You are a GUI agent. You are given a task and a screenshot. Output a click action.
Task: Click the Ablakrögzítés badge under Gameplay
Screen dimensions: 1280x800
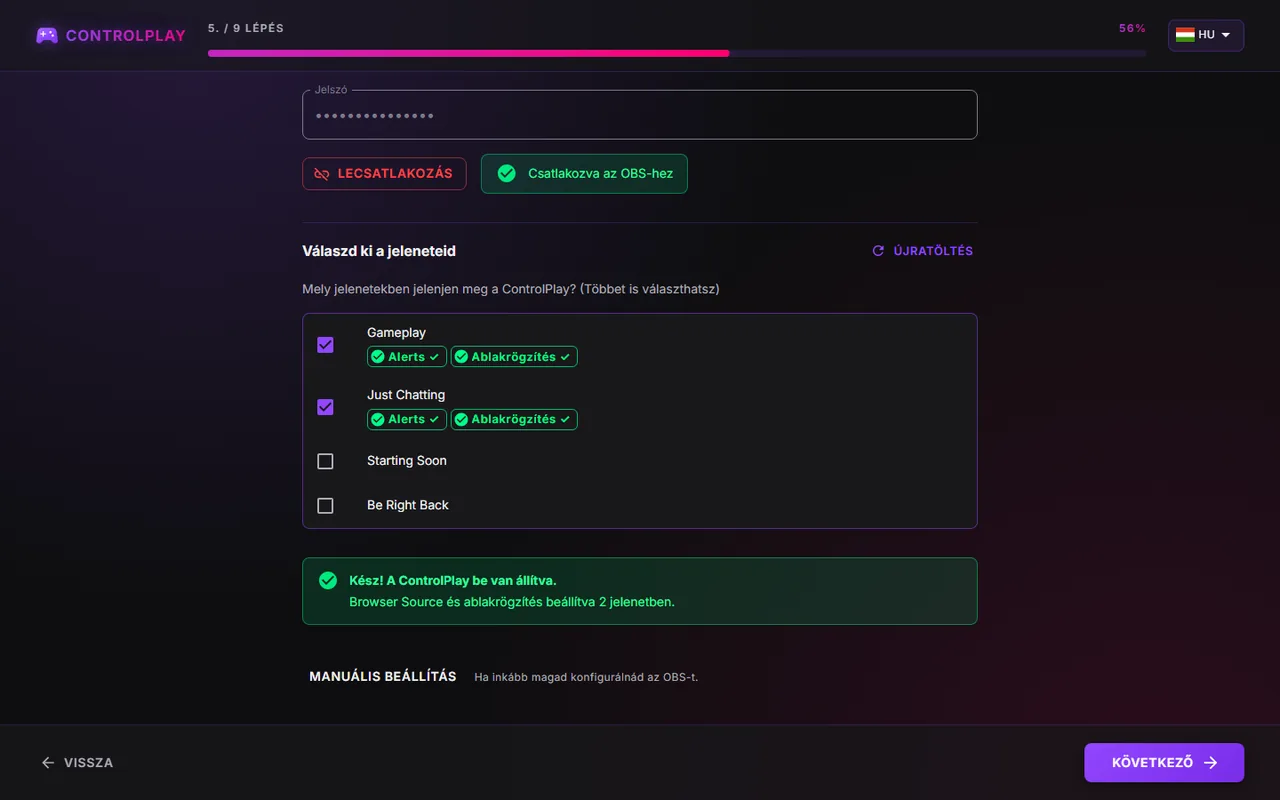(514, 357)
